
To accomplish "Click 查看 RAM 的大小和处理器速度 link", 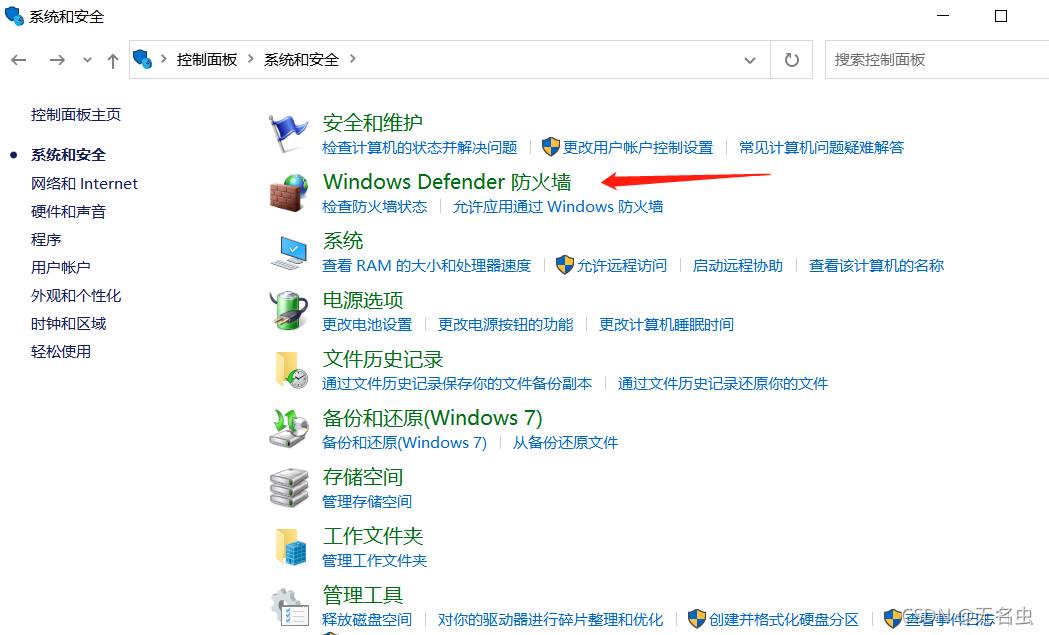I will (426, 266).
